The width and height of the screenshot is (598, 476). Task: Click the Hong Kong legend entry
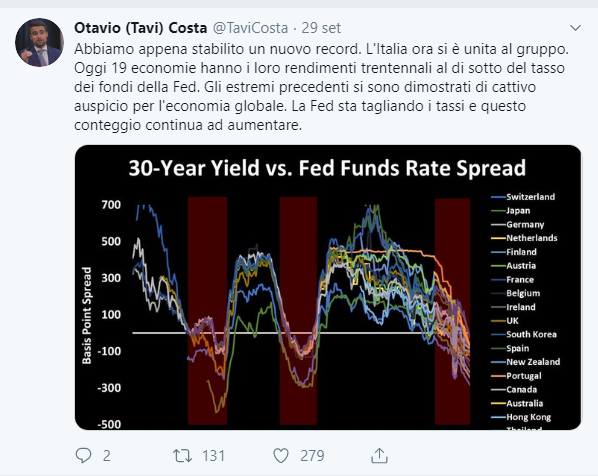click(521, 417)
